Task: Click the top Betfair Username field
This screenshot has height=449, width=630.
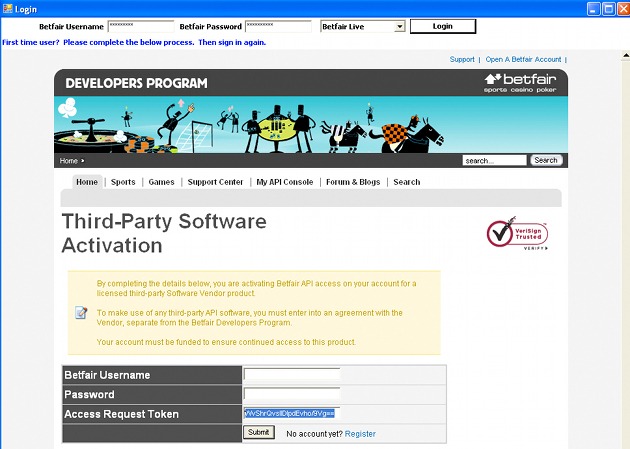Action: pos(141,27)
